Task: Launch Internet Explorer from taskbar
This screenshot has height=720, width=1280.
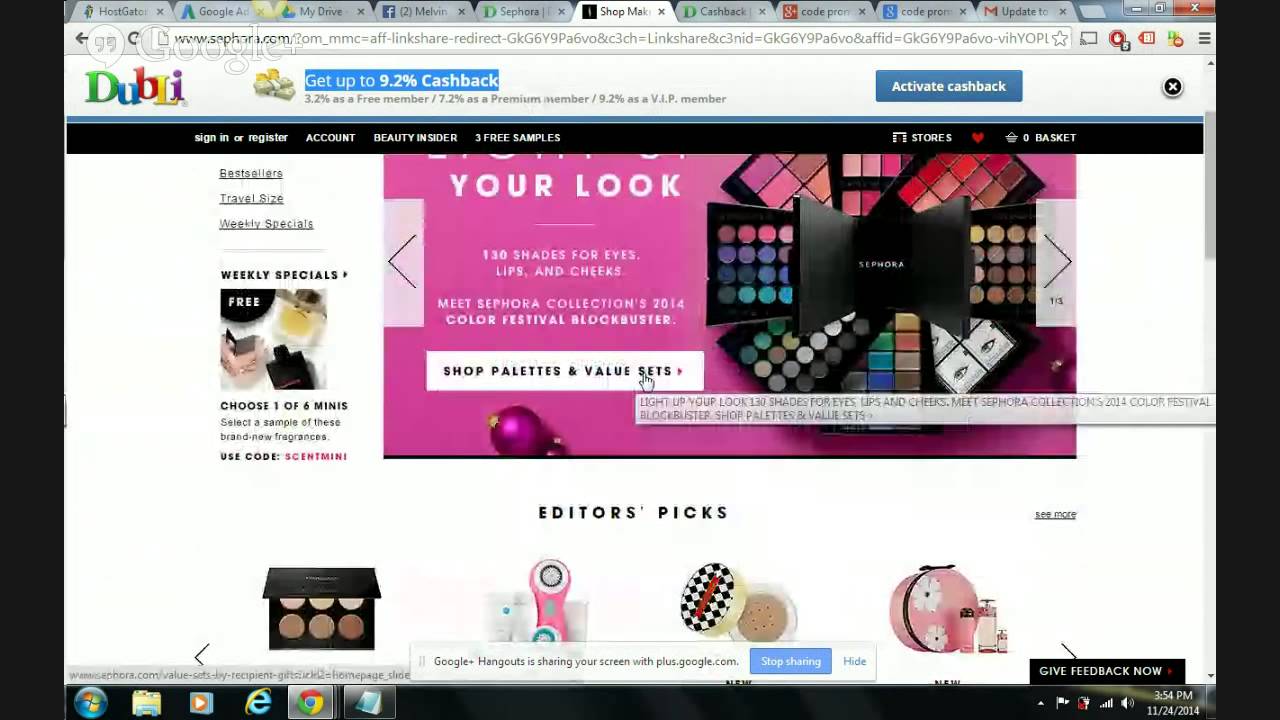Action: click(x=258, y=703)
